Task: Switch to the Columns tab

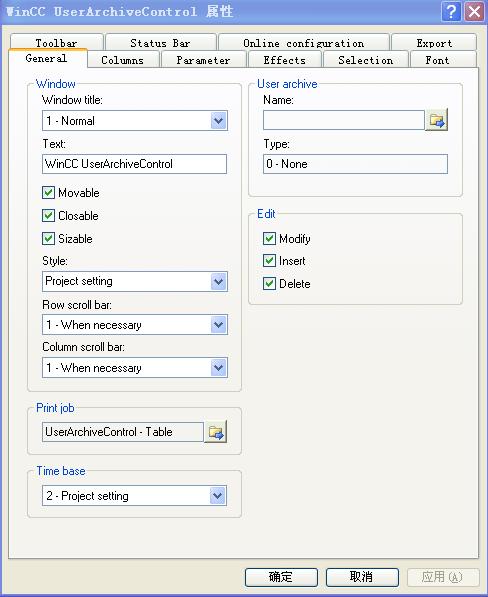Action: pos(123,60)
